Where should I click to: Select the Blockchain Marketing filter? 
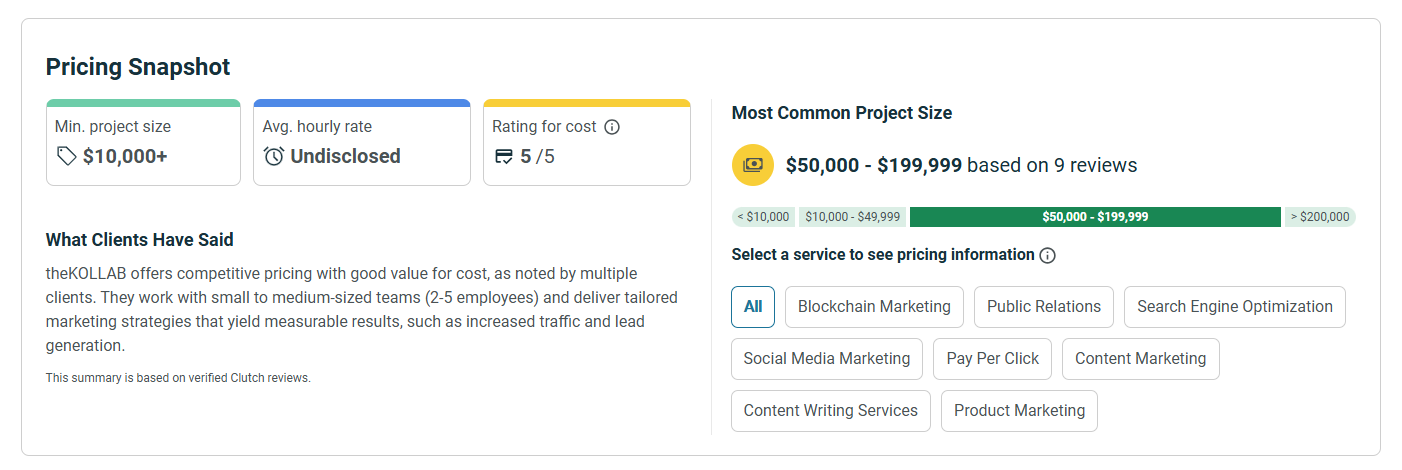click(874, 307)
